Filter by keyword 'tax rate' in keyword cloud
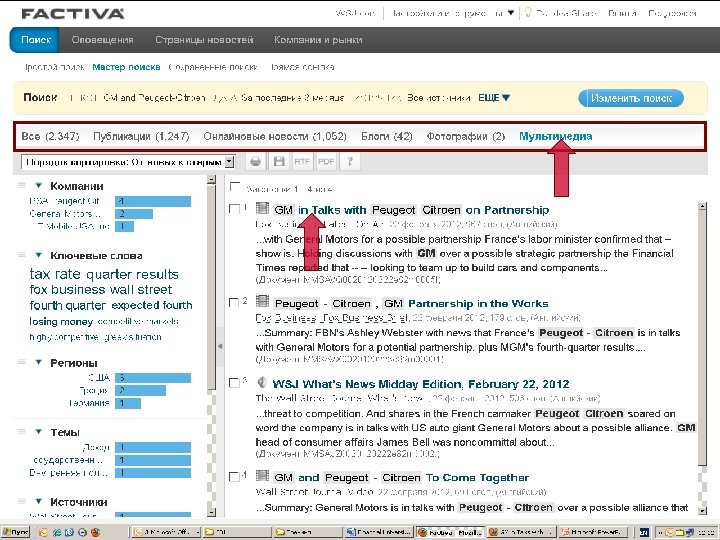 [55, 274]
